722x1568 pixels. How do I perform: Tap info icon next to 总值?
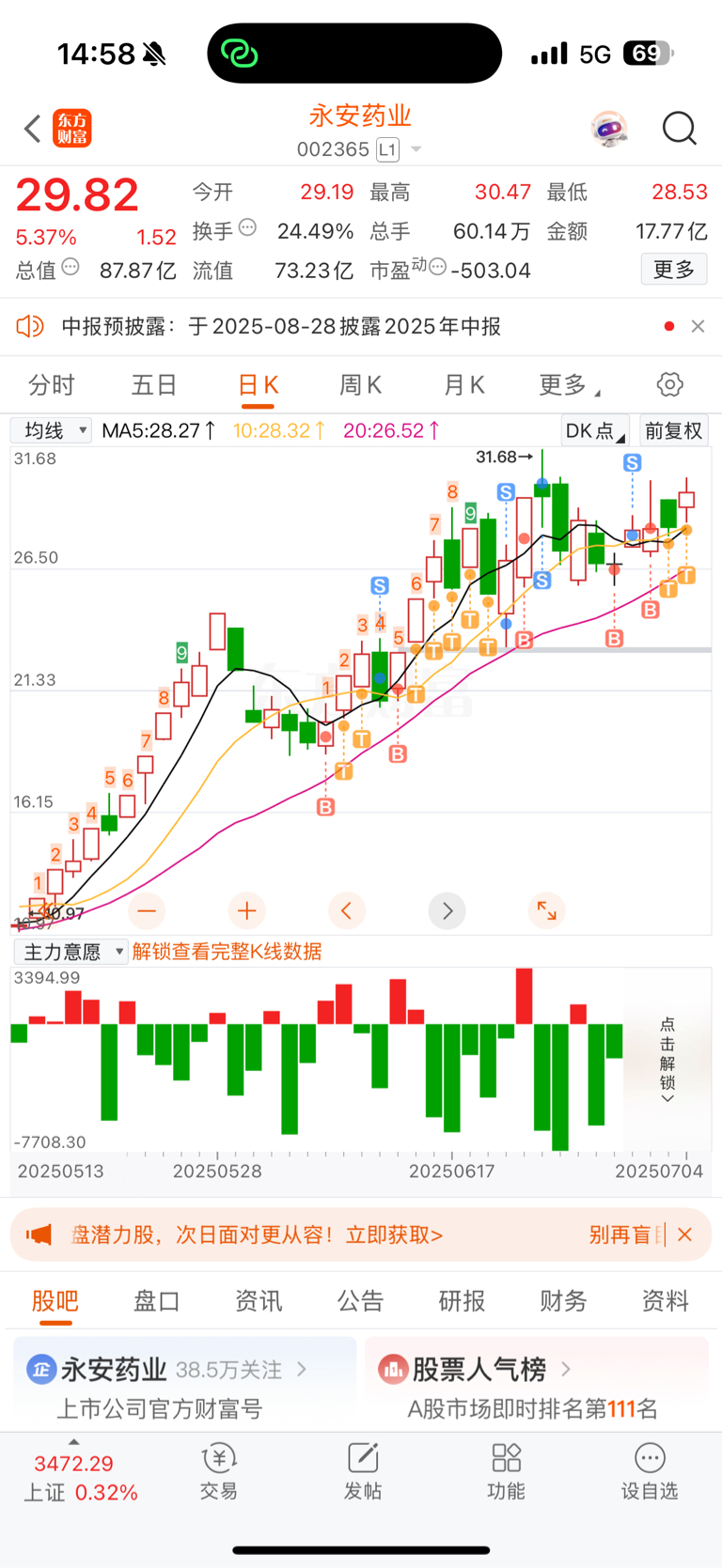pyautogui.click(x=71, y=267)
